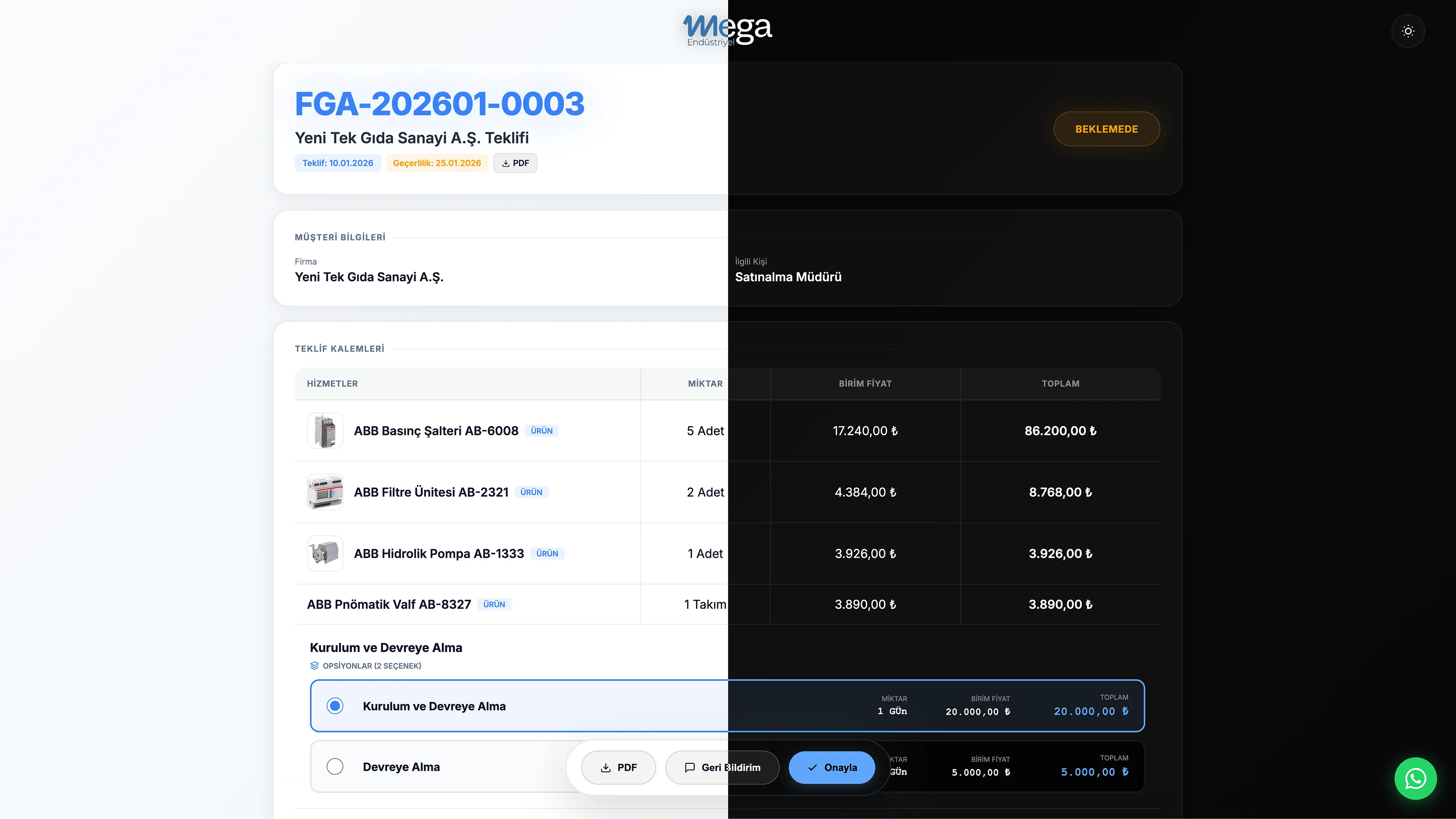Open the ABB Filtre Ünitesi product image

point(325,492)
